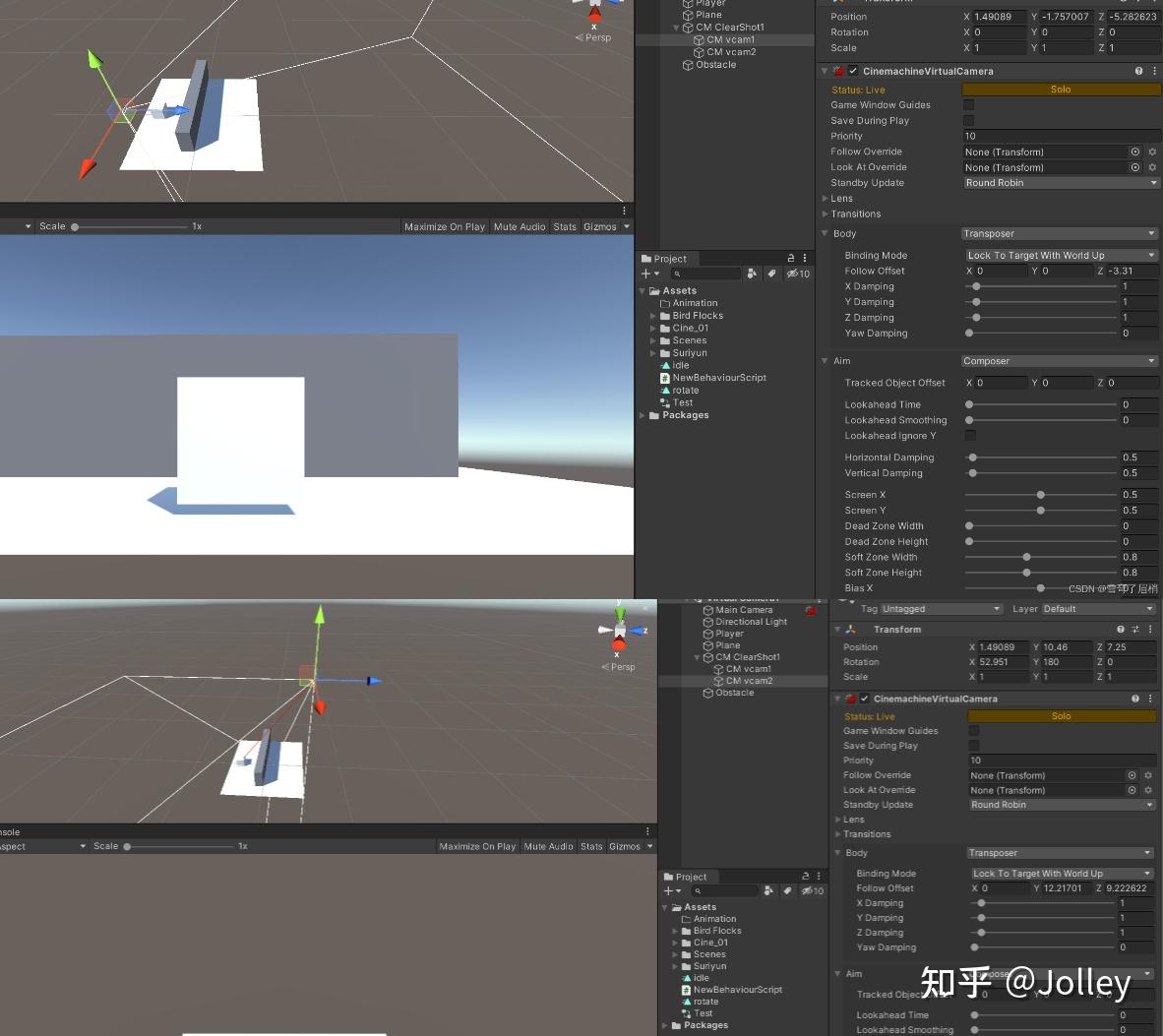The width and height of the screenshot is (1163, 1036).
Task: Enable the Save During Play checkbox
Action: [970, 120]
